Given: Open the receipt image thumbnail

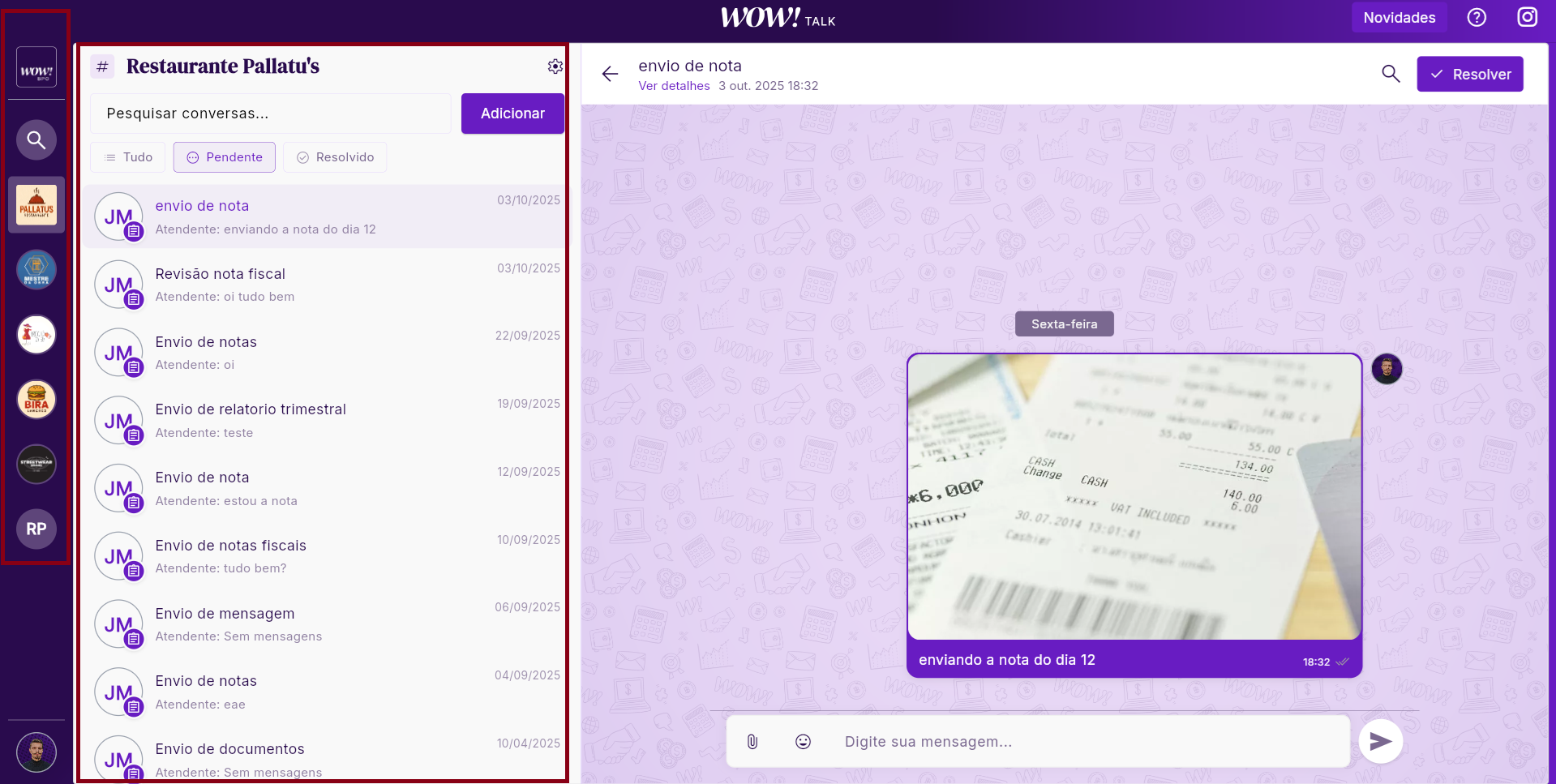Looking at the screenshot, I should (x=1134, y=497).
